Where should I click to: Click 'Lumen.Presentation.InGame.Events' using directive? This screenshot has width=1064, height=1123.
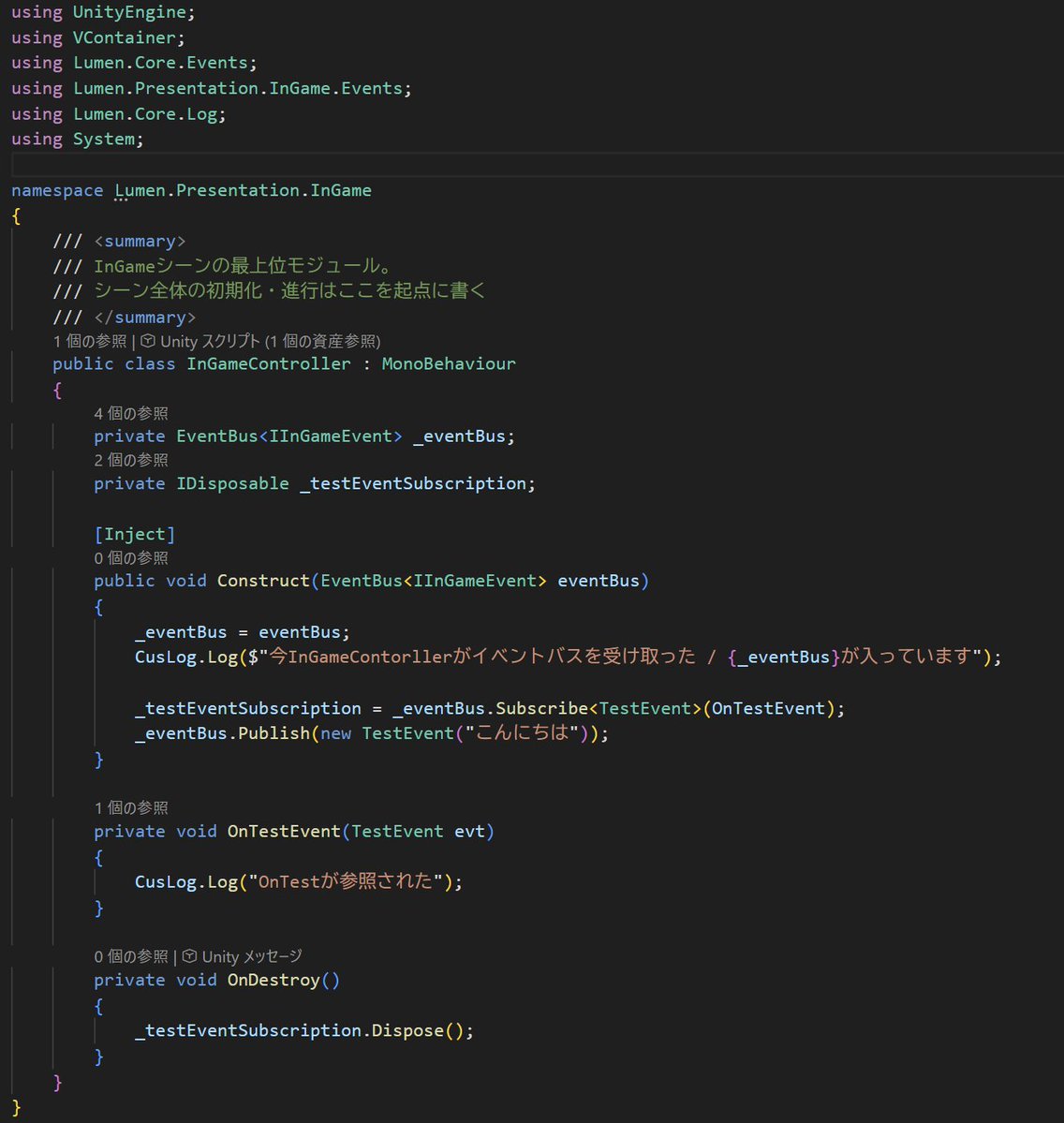point(238,88)
